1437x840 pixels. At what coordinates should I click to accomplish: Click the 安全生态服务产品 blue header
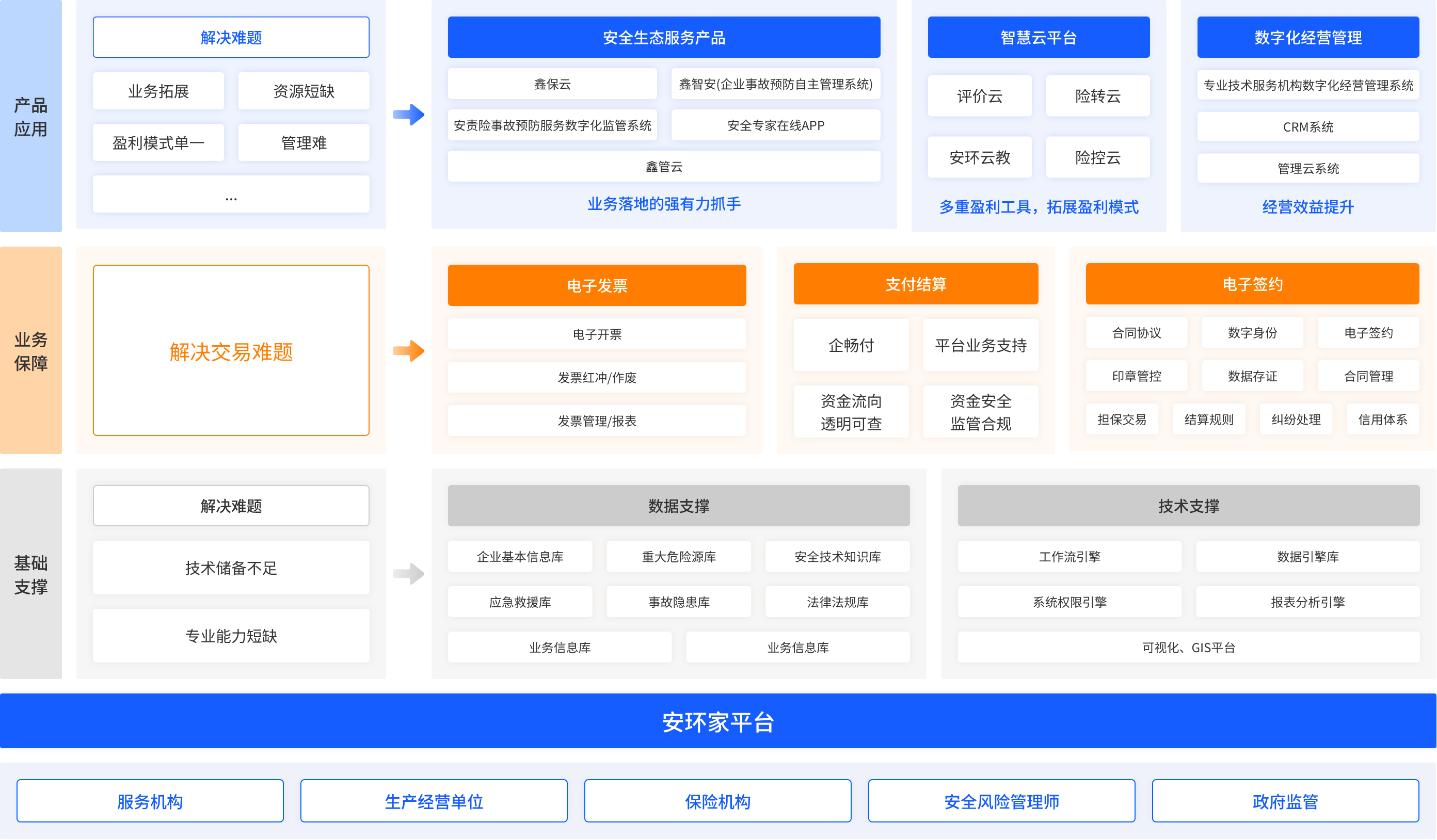point(664,37)
